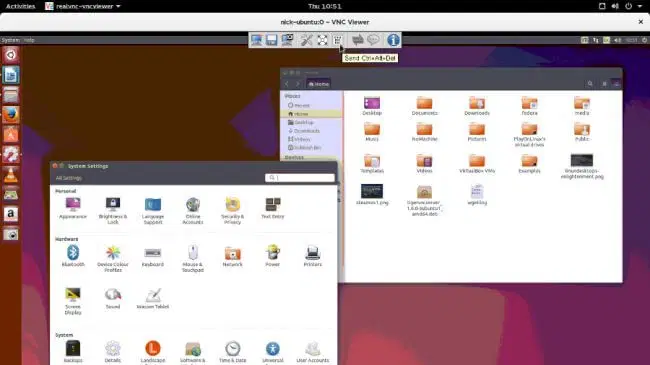The height and width of the screenshot is (365, 650).
Task: Select Home in Files sidebar
Action: 312,114
